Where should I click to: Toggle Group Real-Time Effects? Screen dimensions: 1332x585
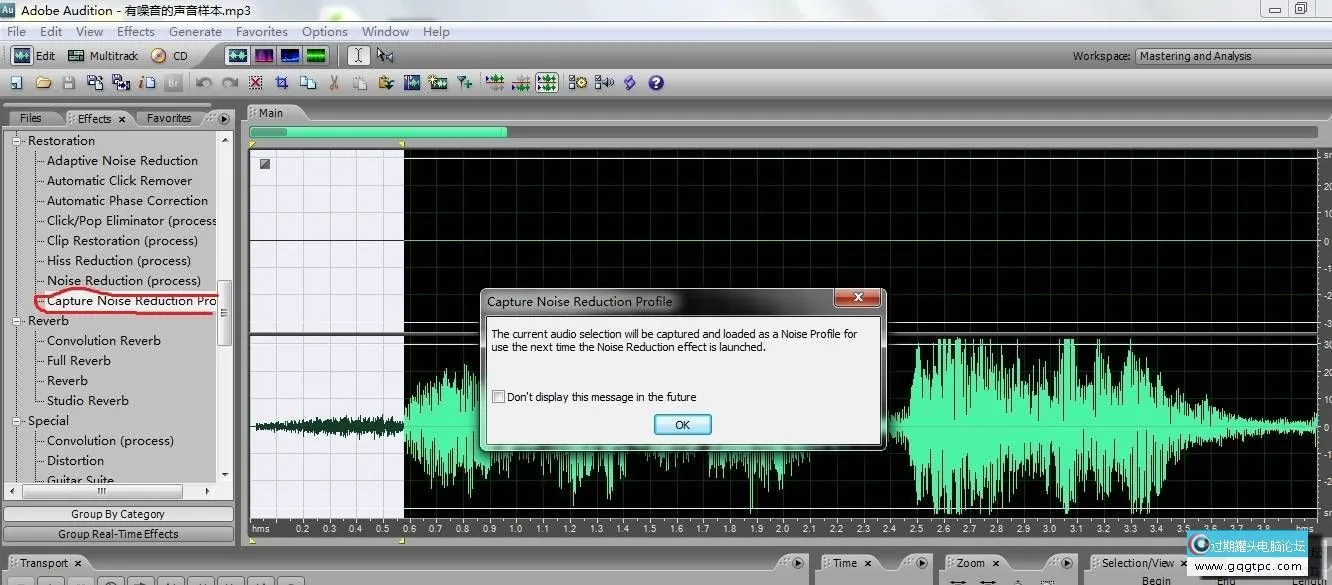pos(118,534)
